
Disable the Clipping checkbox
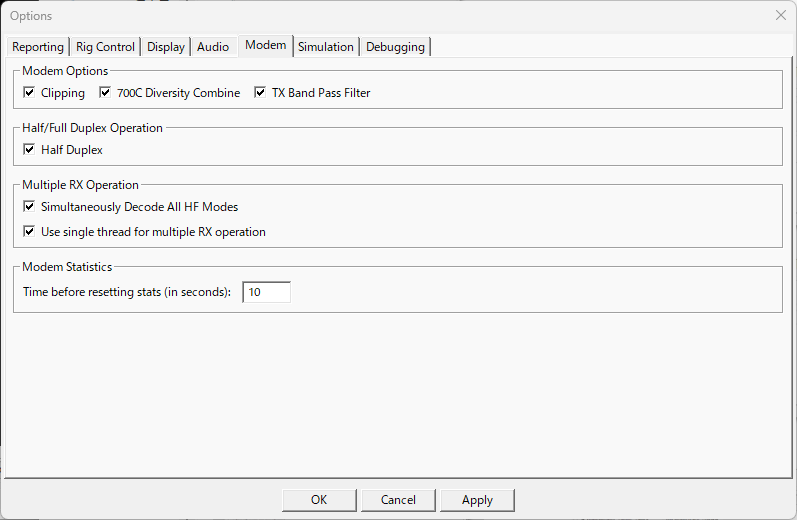(x=29, y=93)
